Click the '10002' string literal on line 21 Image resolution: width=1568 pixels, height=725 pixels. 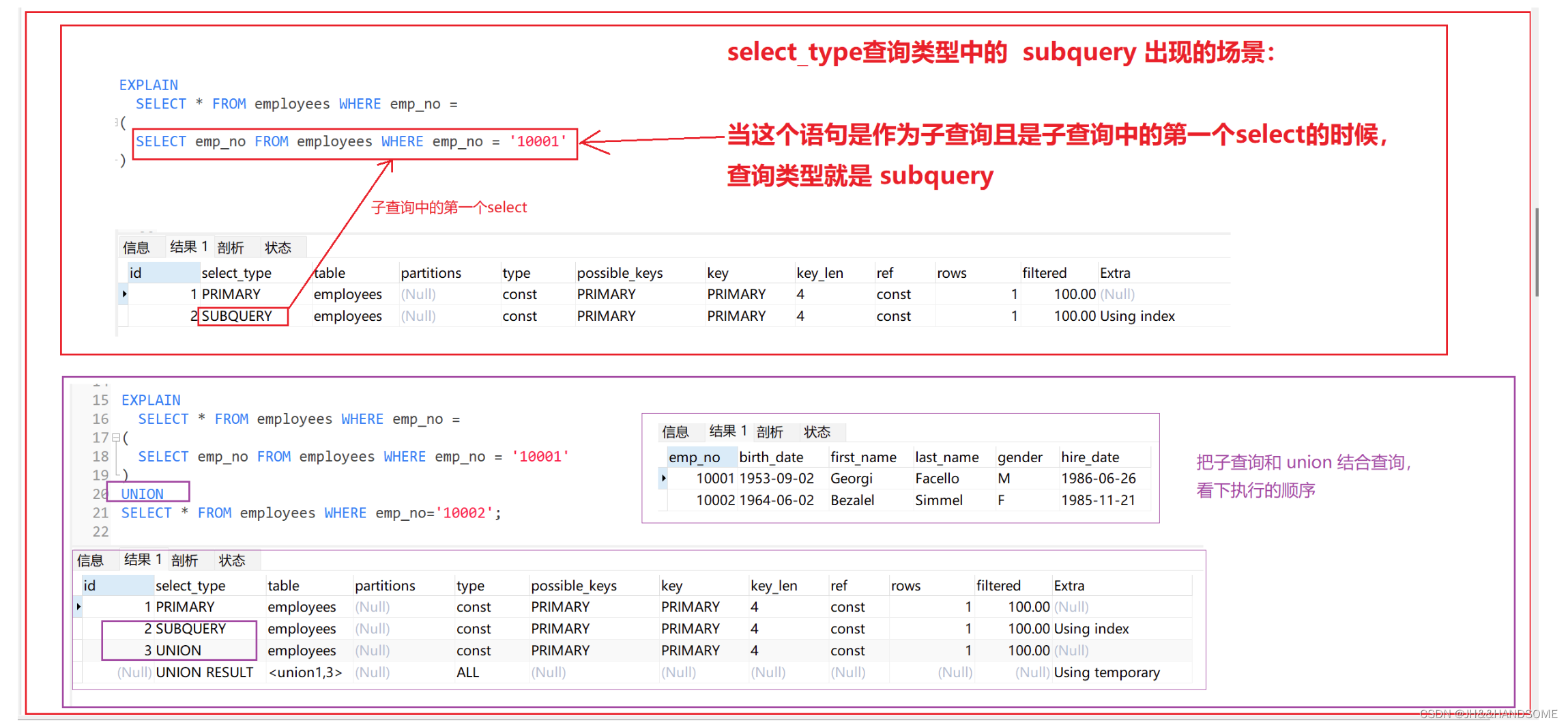[463, 513]
